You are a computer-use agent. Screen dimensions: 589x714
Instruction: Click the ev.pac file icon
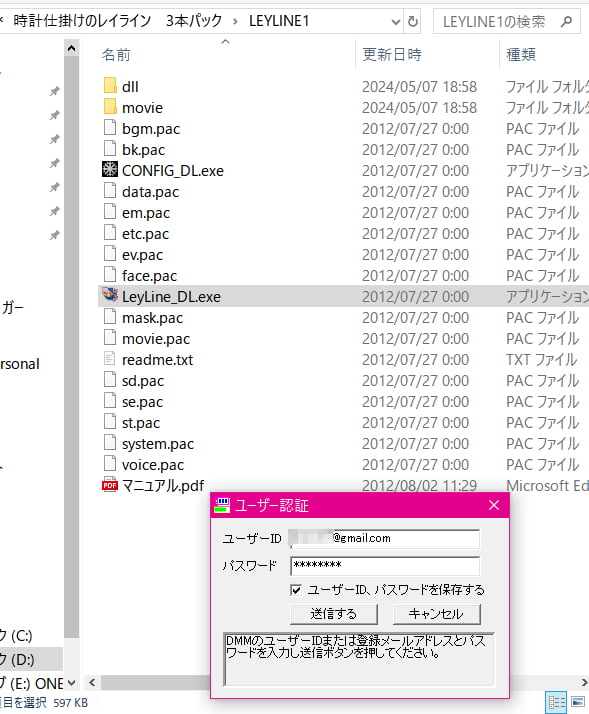click(x=110, y=253)
